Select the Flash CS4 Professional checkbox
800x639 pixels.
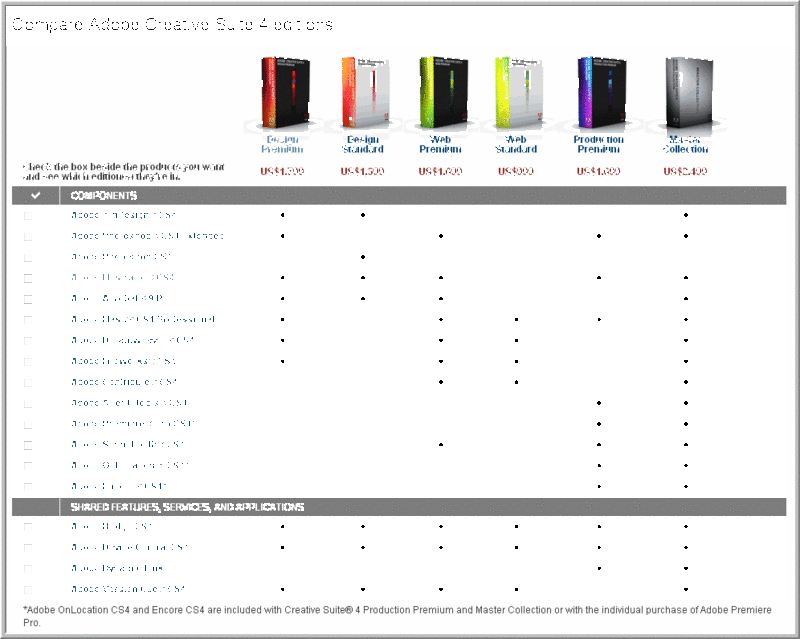tap(28, 320)
